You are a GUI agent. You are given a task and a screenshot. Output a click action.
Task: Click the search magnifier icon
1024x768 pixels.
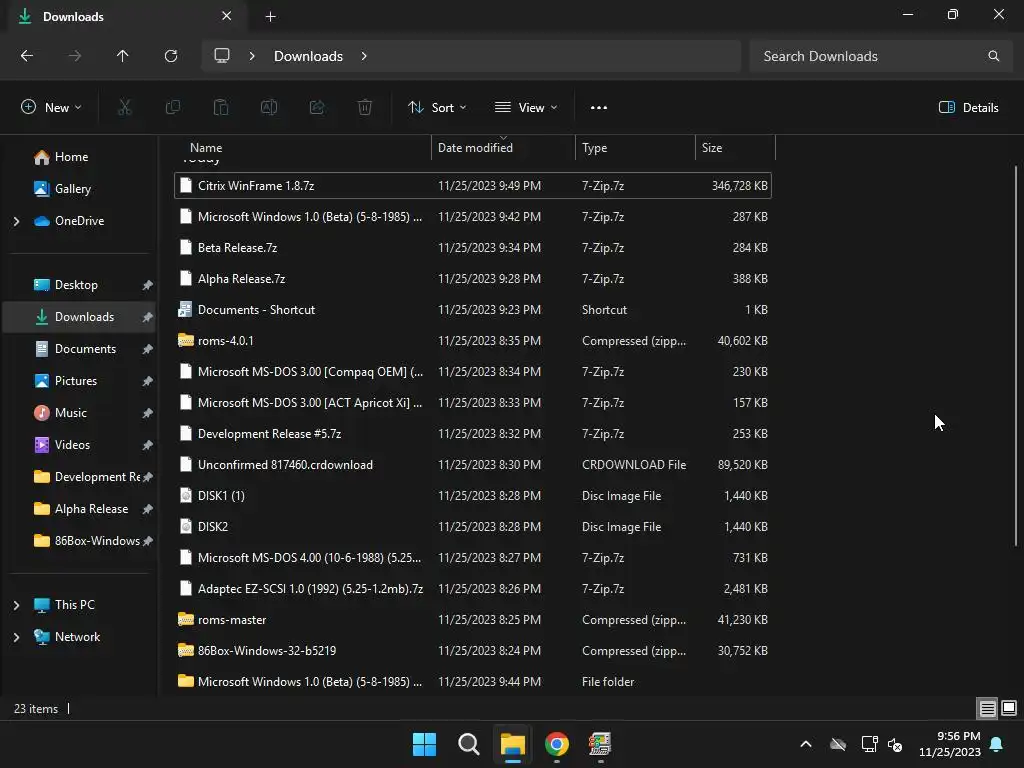tap(993, 56)
